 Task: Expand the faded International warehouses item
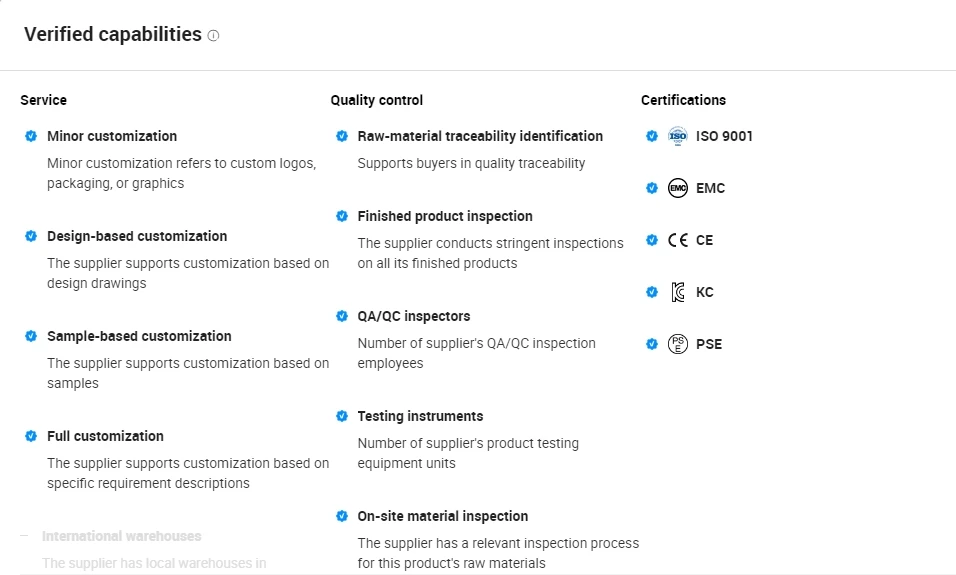[x=121, y=536]
